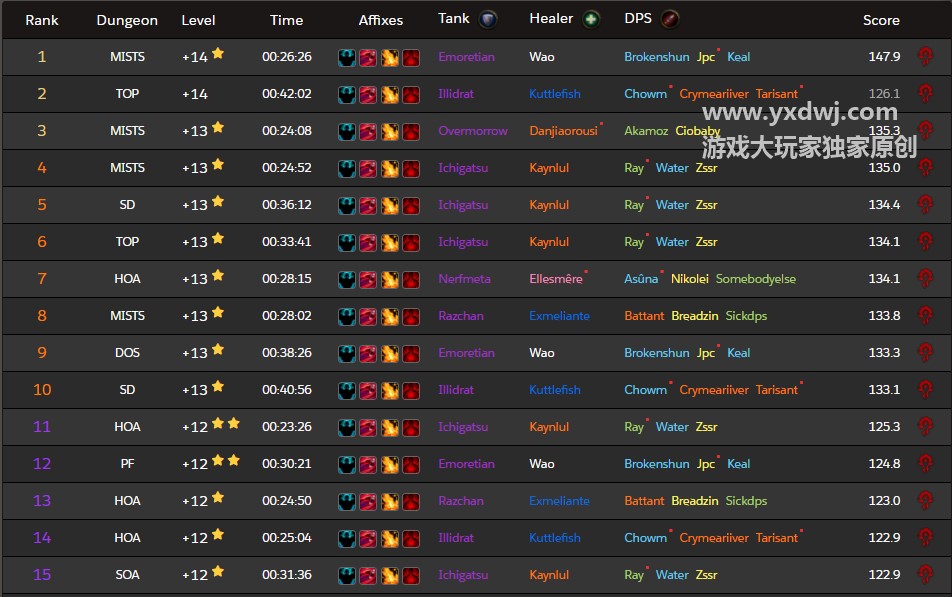Viewport: 952px width, 597px height.
Task: Open tank Nerfmeta's character link
Action: pyautogui.click(x=464, y=279)
